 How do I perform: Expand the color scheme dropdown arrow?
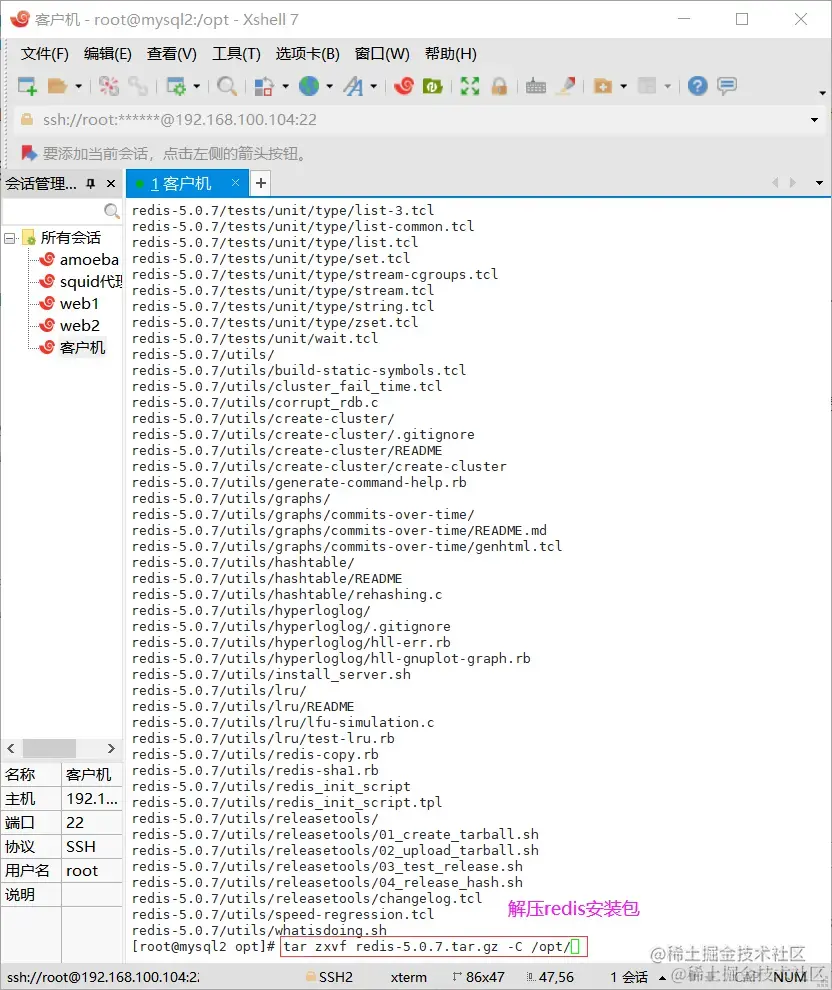click(285, 86)
